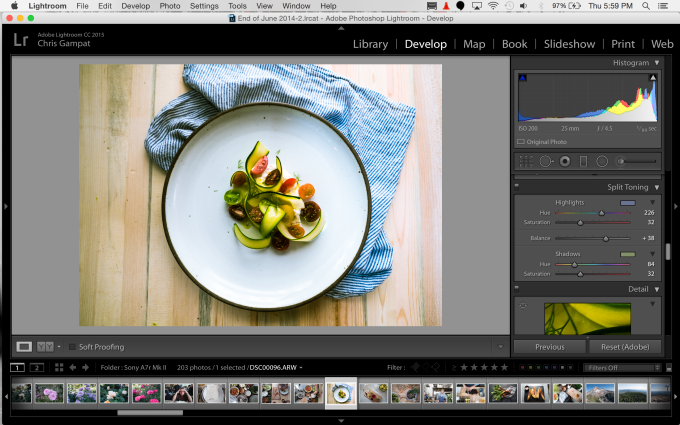Select the Radial Filter tool
Image resolution: width=680 pixels, height=425 pixels.
click(x=602, y=161)
